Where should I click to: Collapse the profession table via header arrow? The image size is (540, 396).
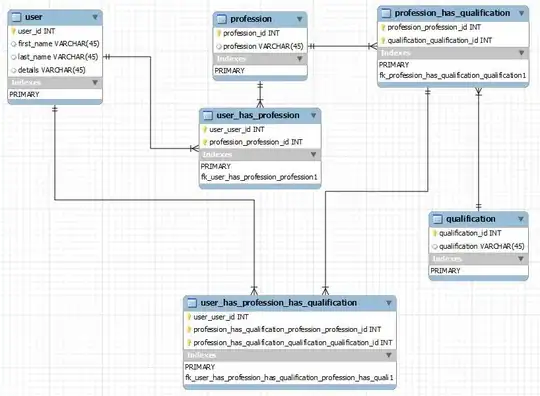click(x=300, y=19)
